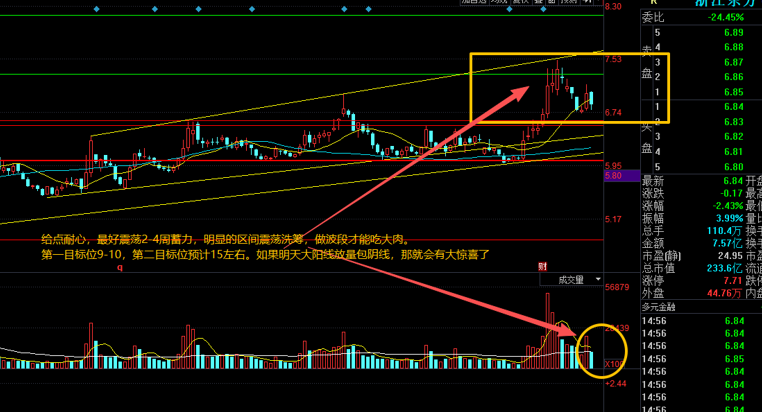Click the 总市值 value 233.6亿
This screenshot has height=412, width=762.
coord(726,268)
